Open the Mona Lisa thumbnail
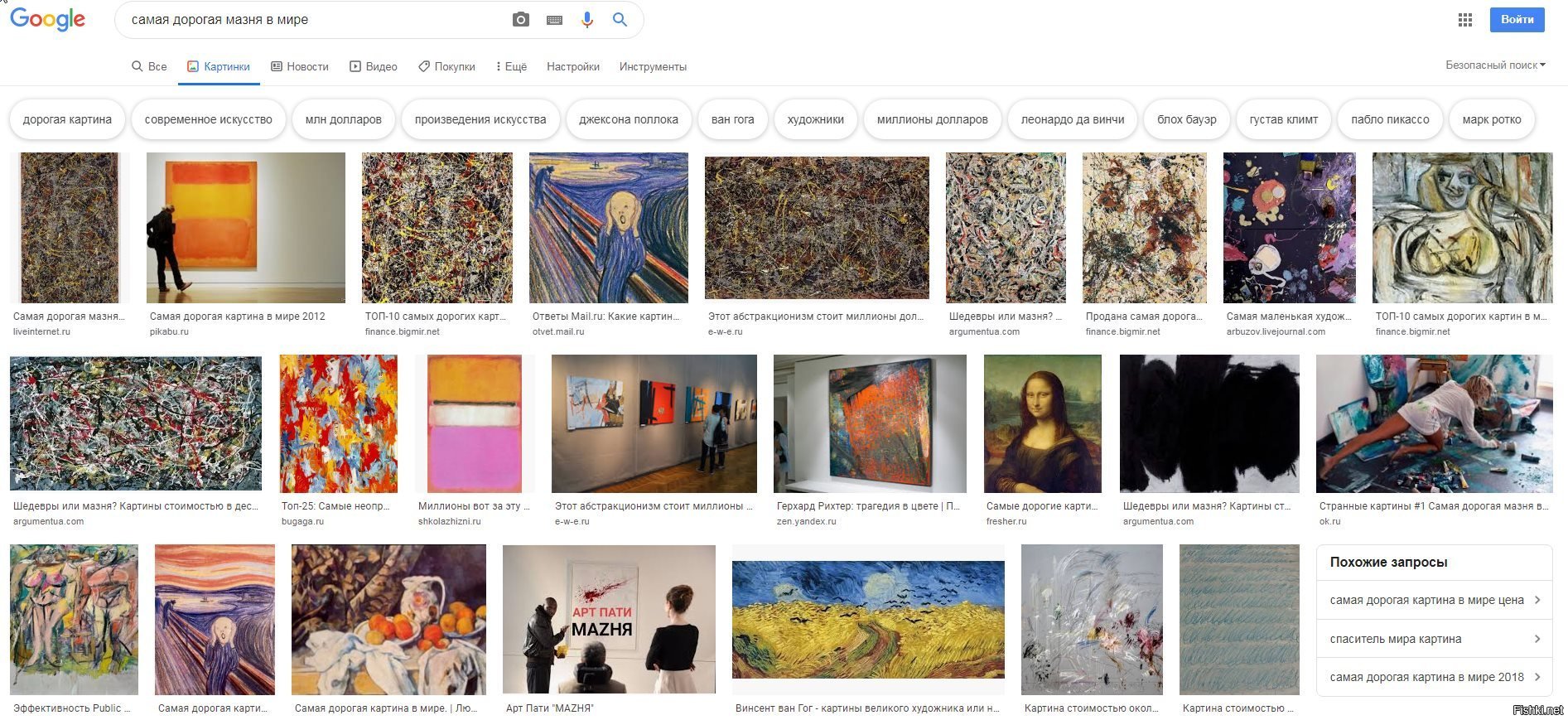The height and width of the screenshot is (720, 1568). (1043, 424)
